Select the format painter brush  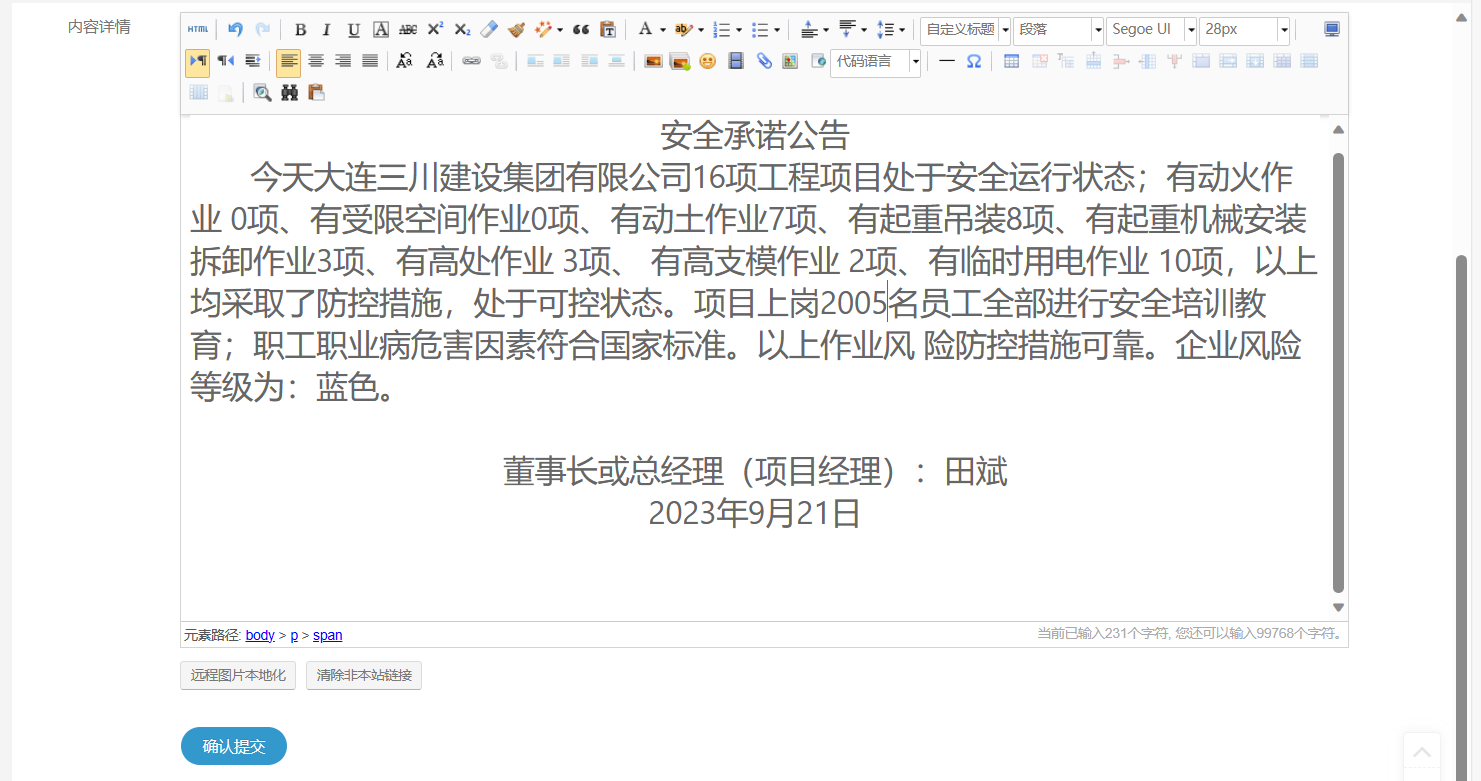(x=516, y=30)
